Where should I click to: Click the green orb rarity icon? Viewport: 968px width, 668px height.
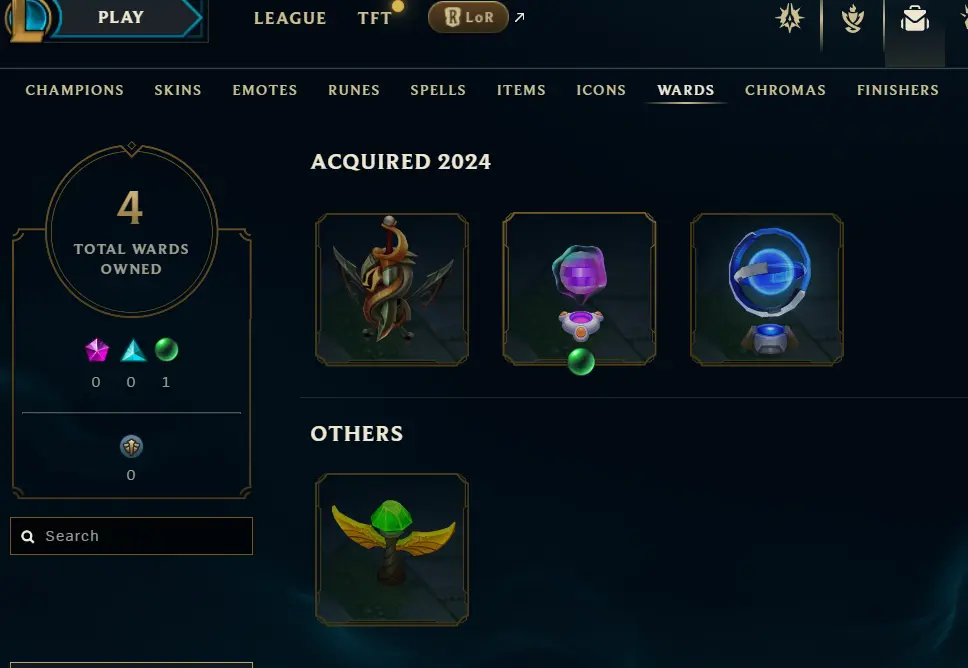(166, 349)
